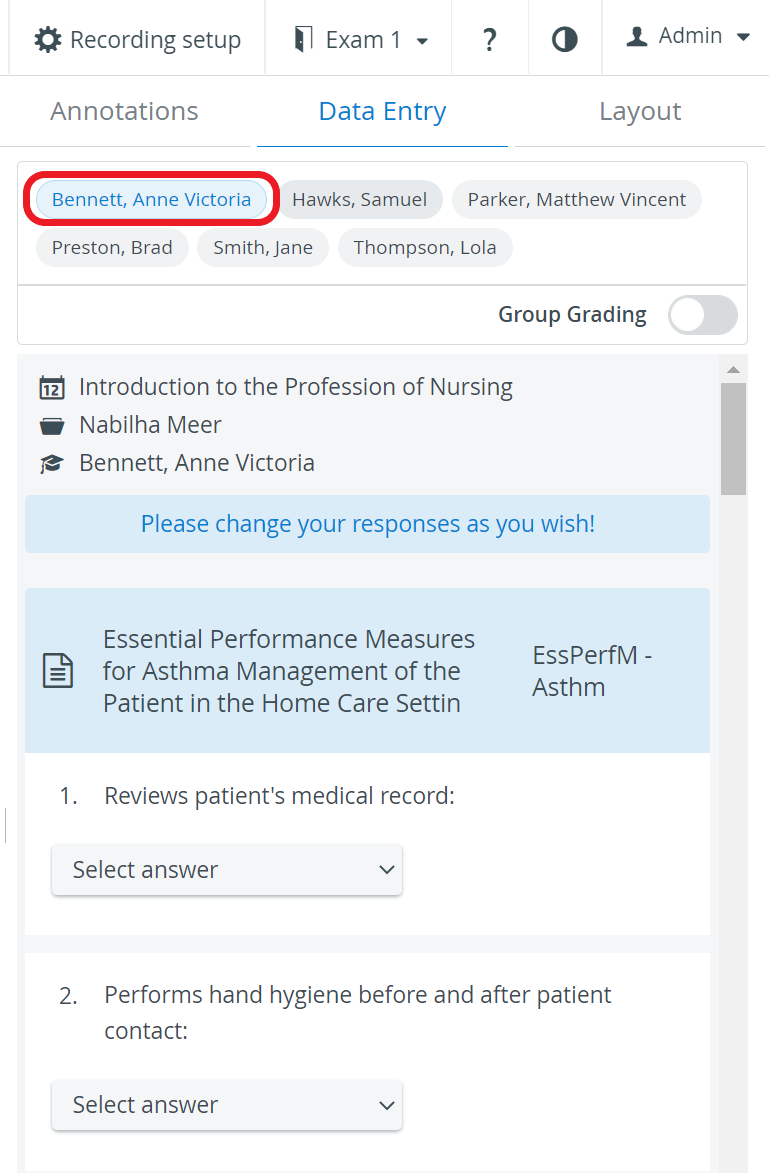Click the Admin user silhouette icon
The width and height of the screenshot is (769, 1173).
pyautogui.click(x=637, y=37)
